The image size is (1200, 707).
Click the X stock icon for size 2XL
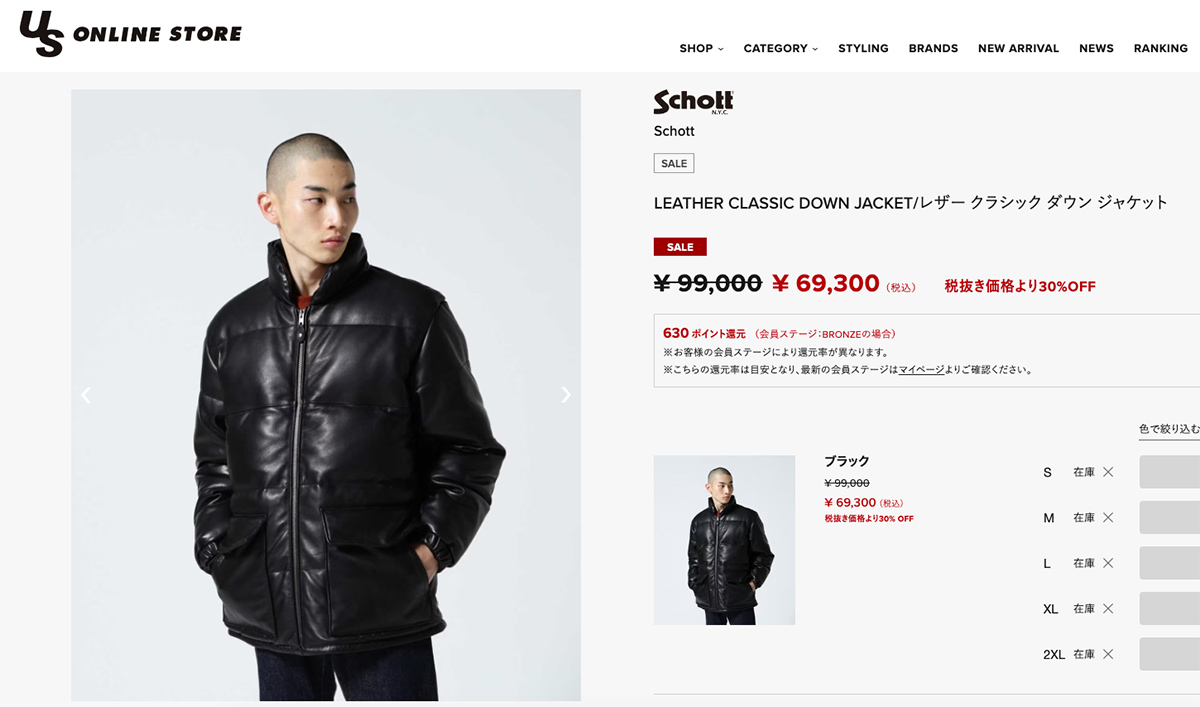tap(1108, 654)
